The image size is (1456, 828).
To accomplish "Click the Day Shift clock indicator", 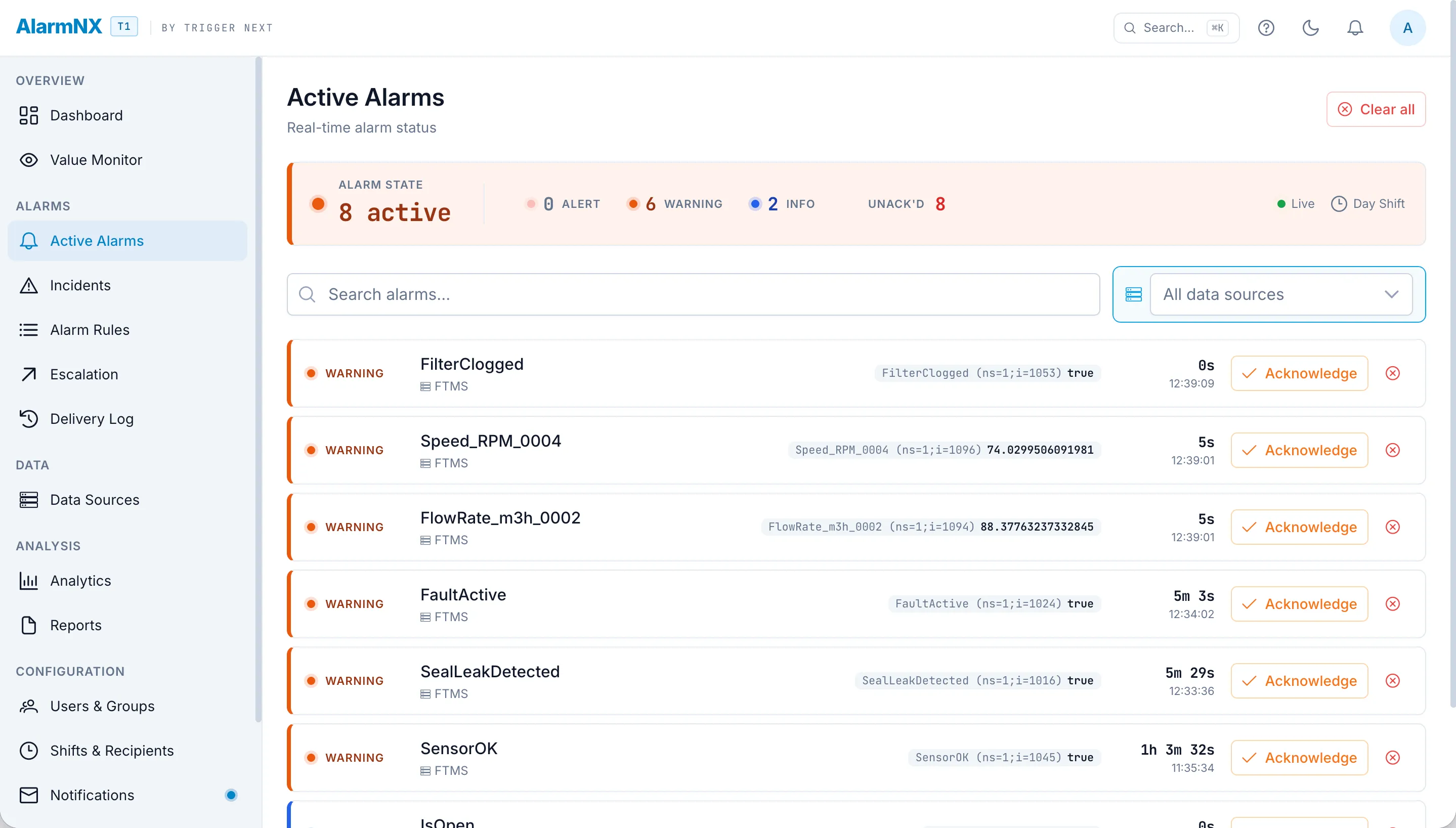I will click(x=1367, y=204).
